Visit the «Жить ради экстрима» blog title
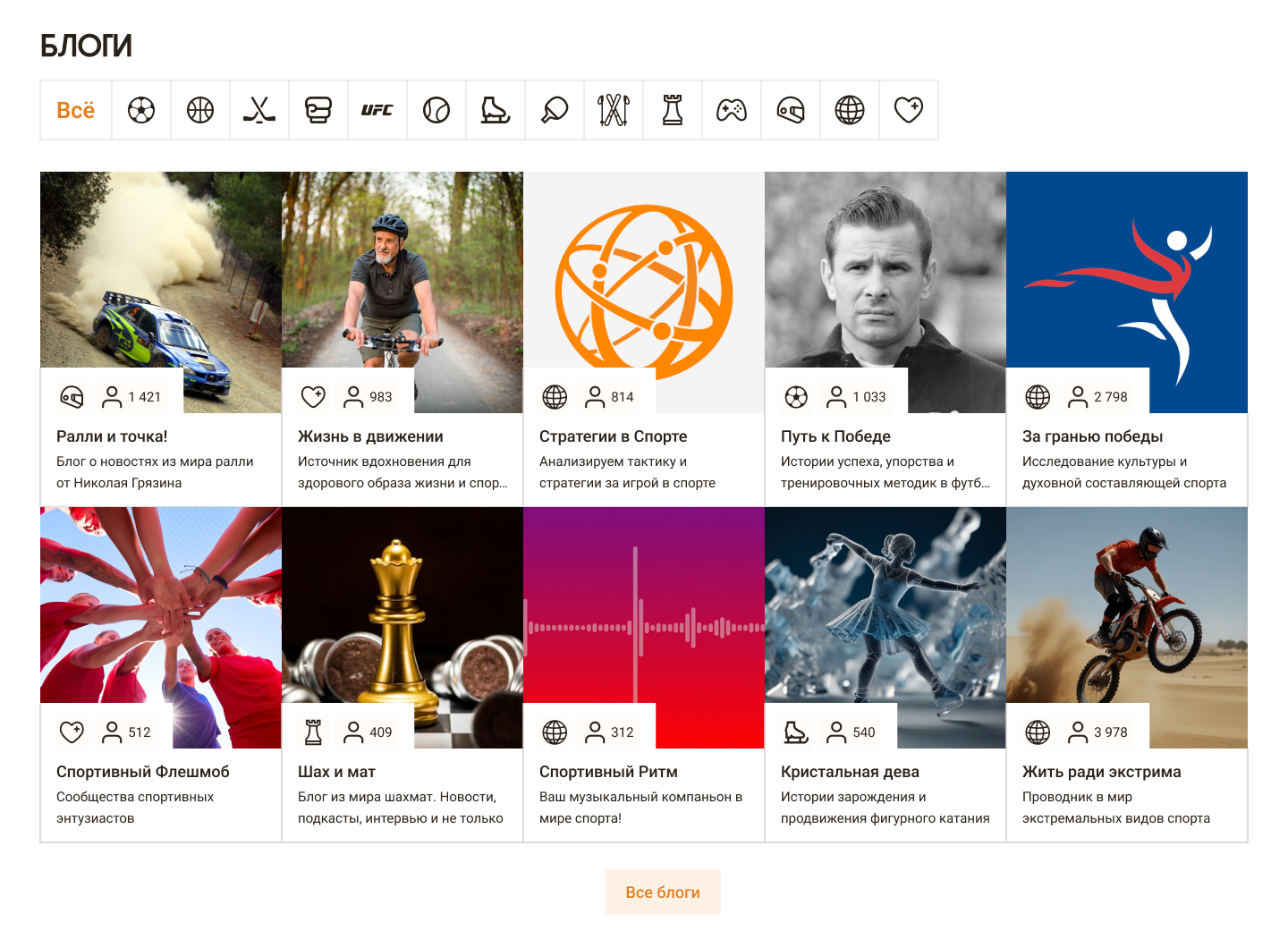The image size is (1288, 939). pyautogui.click(x=1102, y=772)
